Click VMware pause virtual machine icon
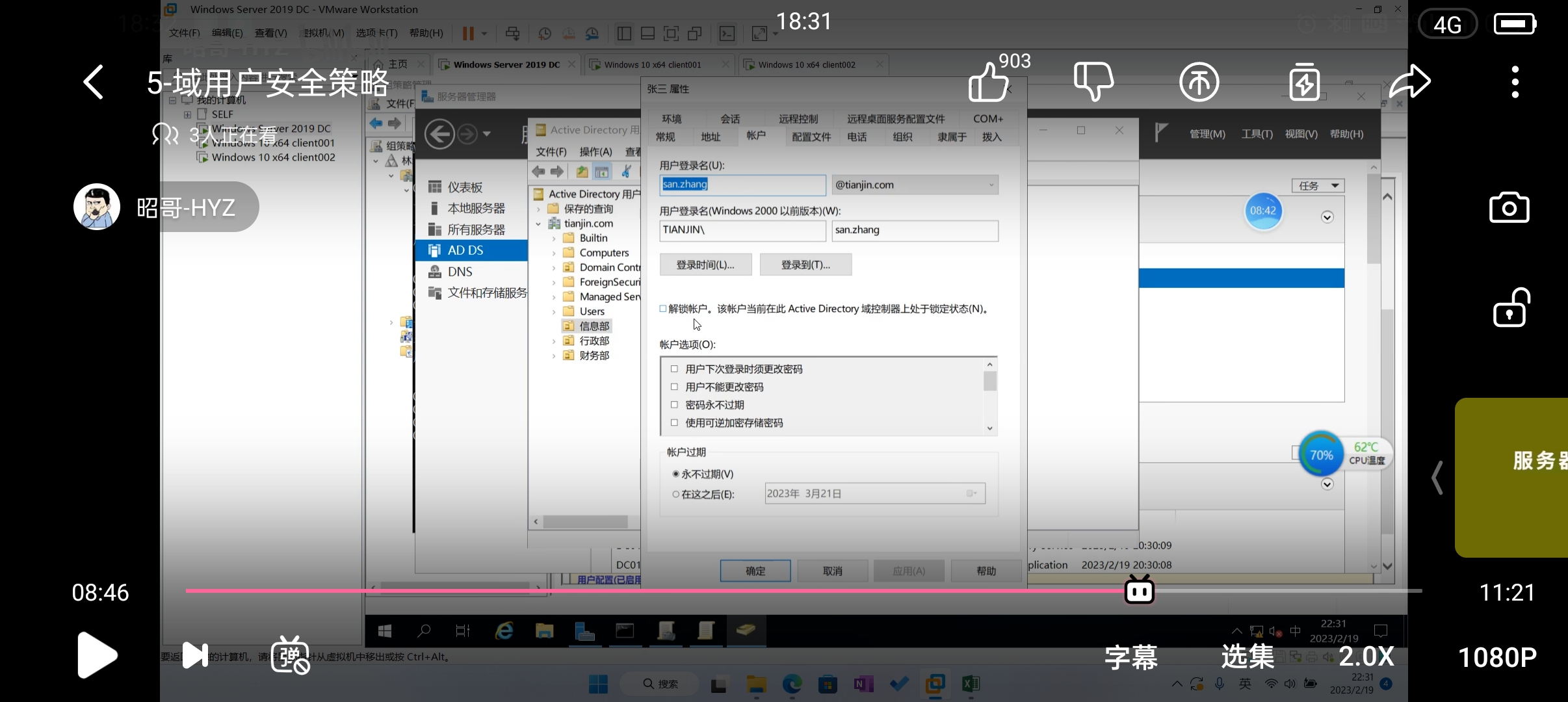Image resolution: width=1568 pixels, height=702 pixels. [468, 33]
